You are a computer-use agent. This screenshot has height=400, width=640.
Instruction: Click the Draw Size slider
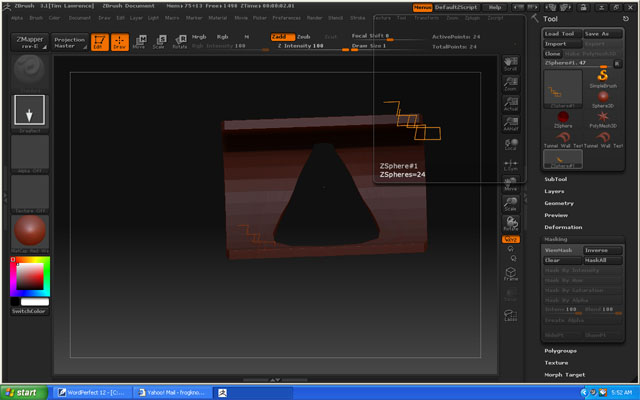click(386, 46)
